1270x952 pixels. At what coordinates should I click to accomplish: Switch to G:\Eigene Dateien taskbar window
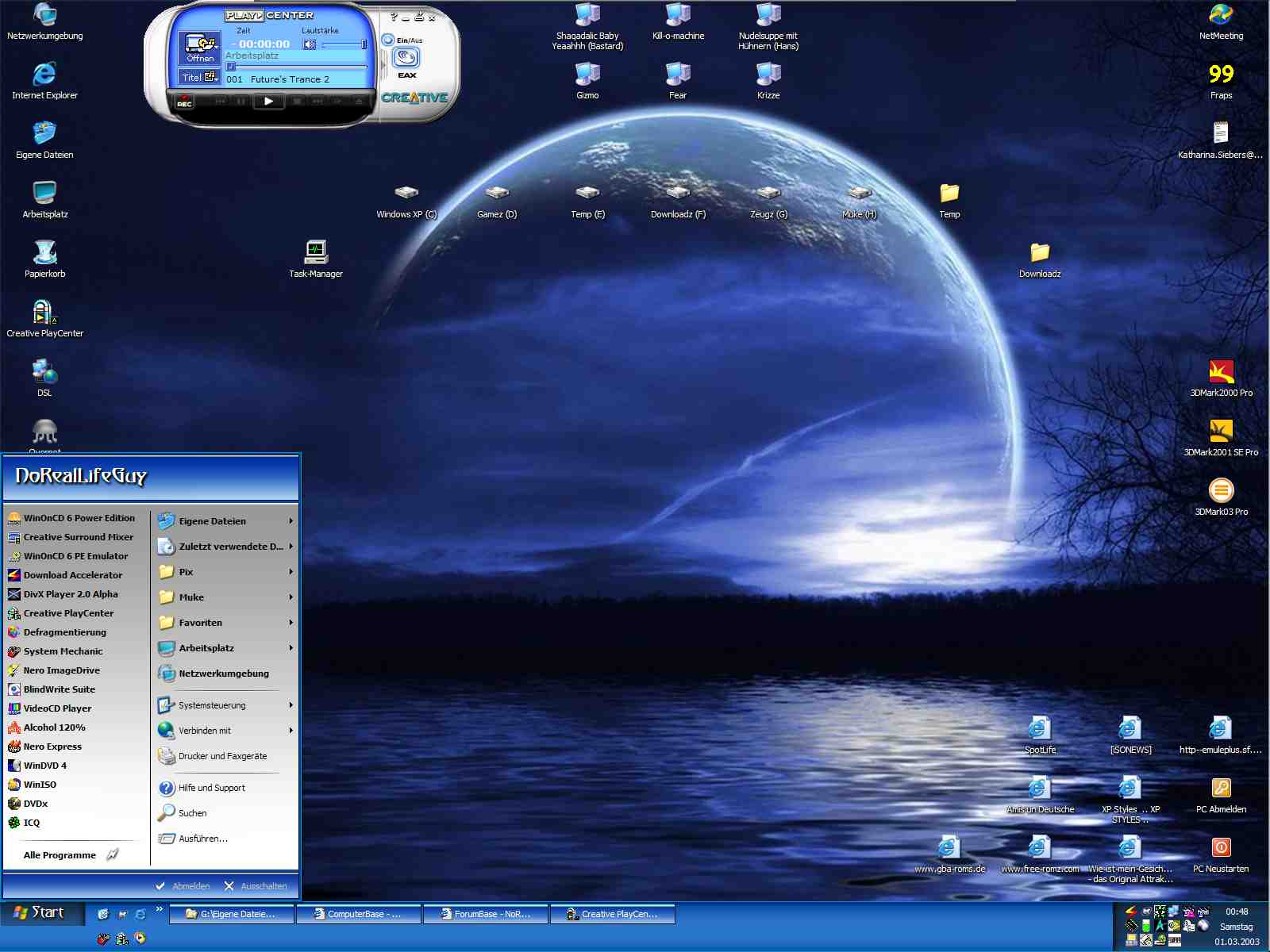coord(232,914)
